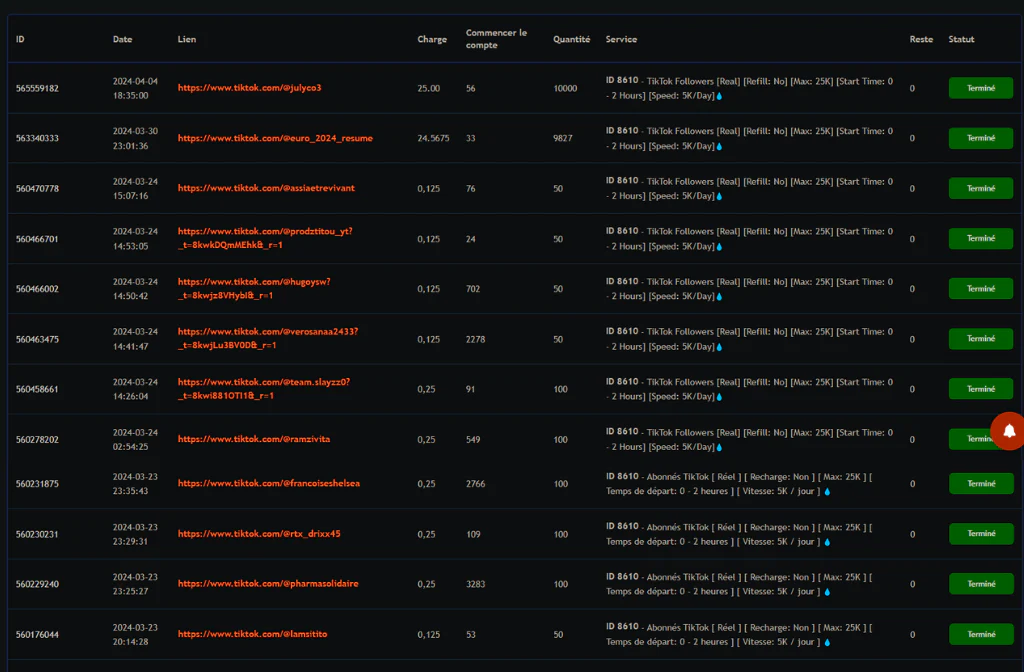
Task: Click water drop icon in order 560470778 row
Action: coord(719,196)
